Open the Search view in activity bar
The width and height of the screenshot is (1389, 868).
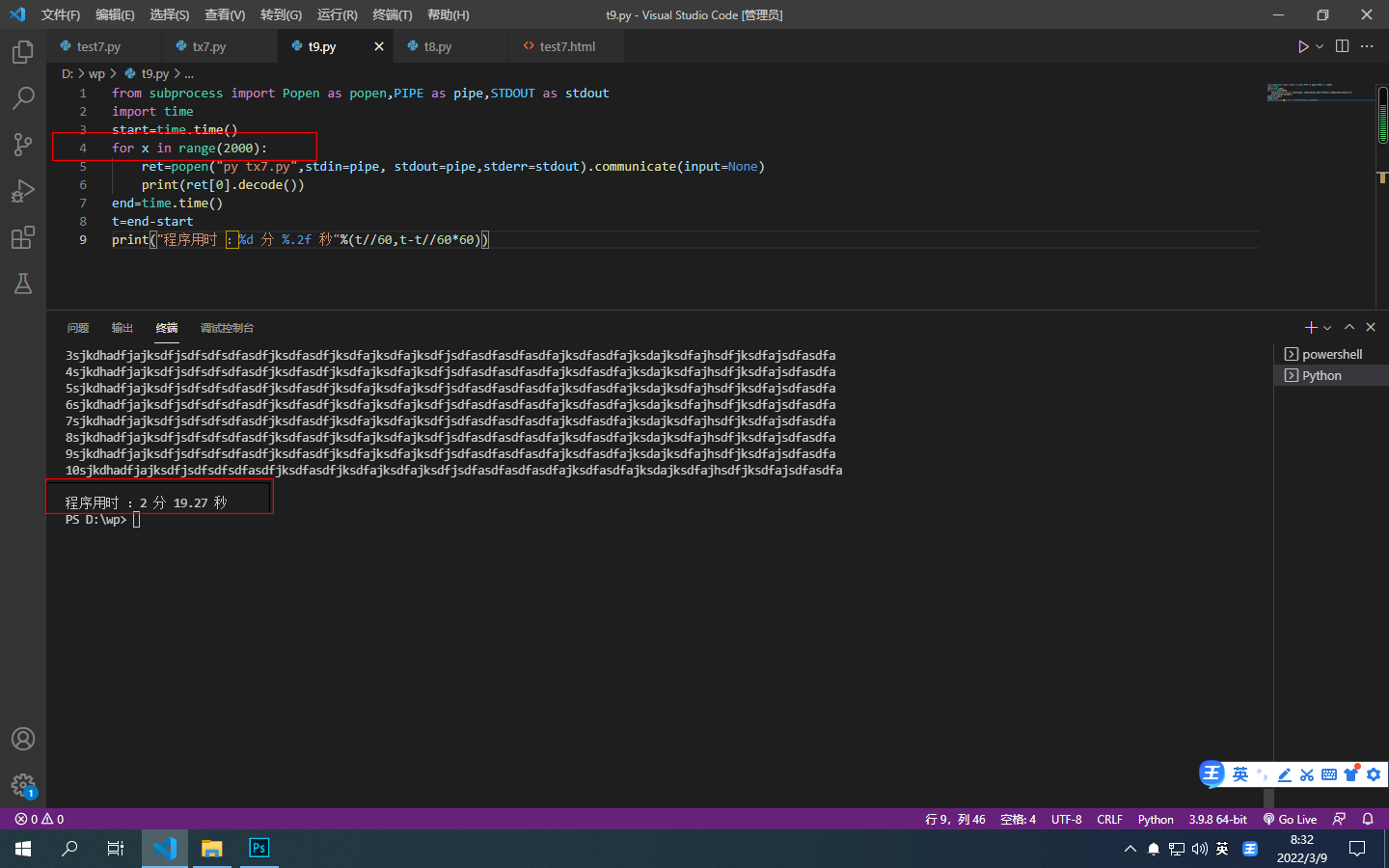pos(23,97)
